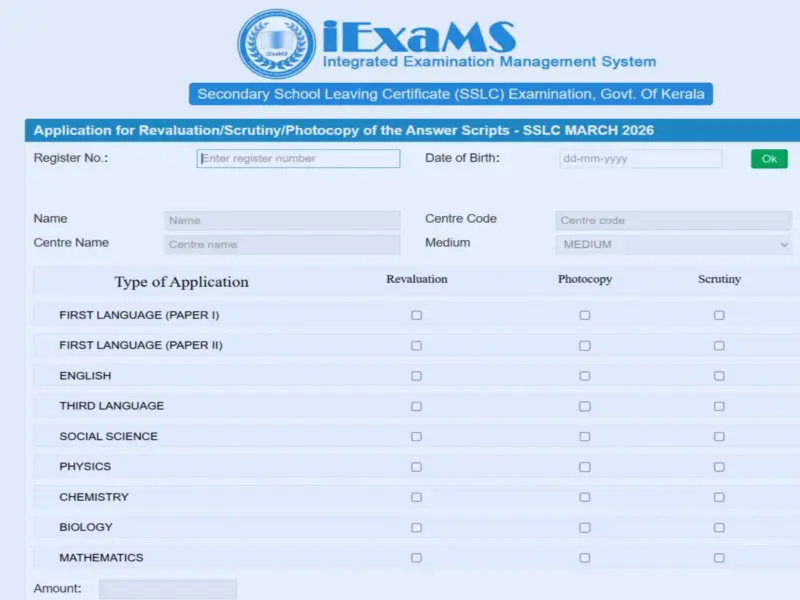Toggle Revaluation for Chemistry
Screen dimensions: 800x600
point(416,497)
